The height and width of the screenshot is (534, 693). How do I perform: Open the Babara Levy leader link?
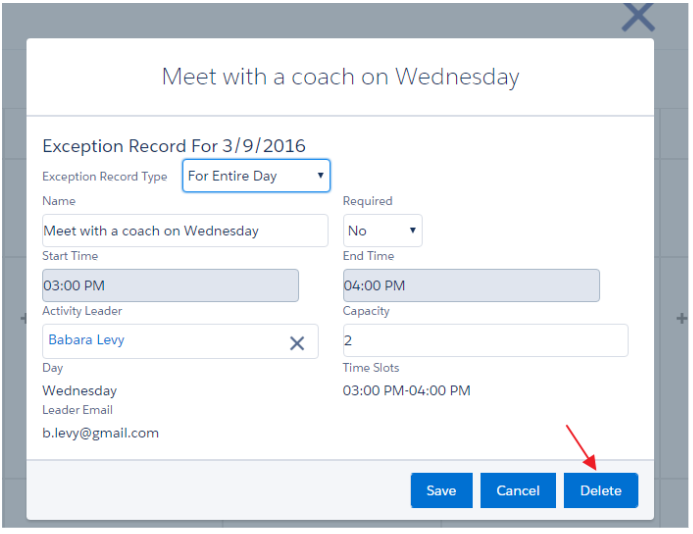click(87, 340)
